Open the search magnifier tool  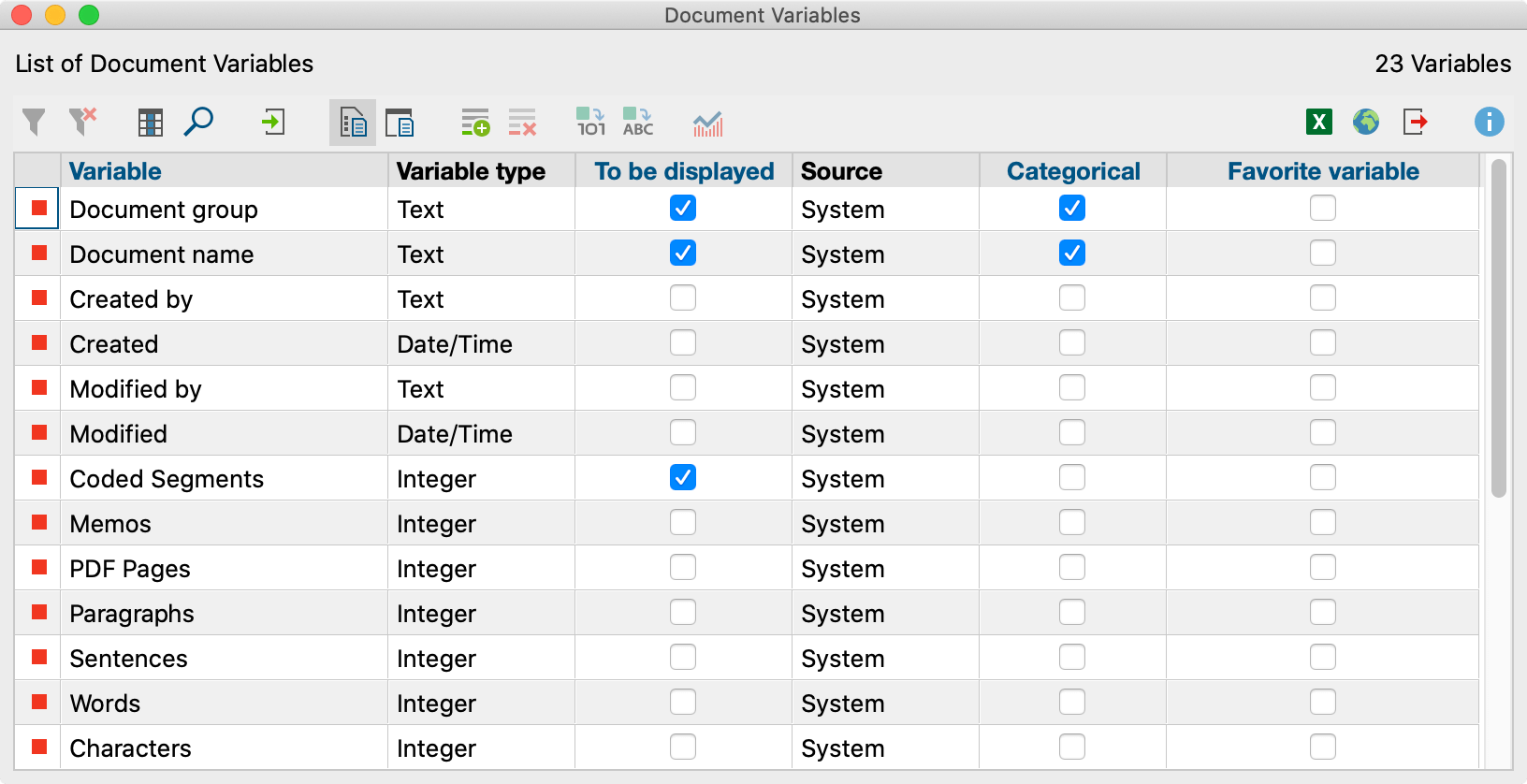(x=198, y=123)
